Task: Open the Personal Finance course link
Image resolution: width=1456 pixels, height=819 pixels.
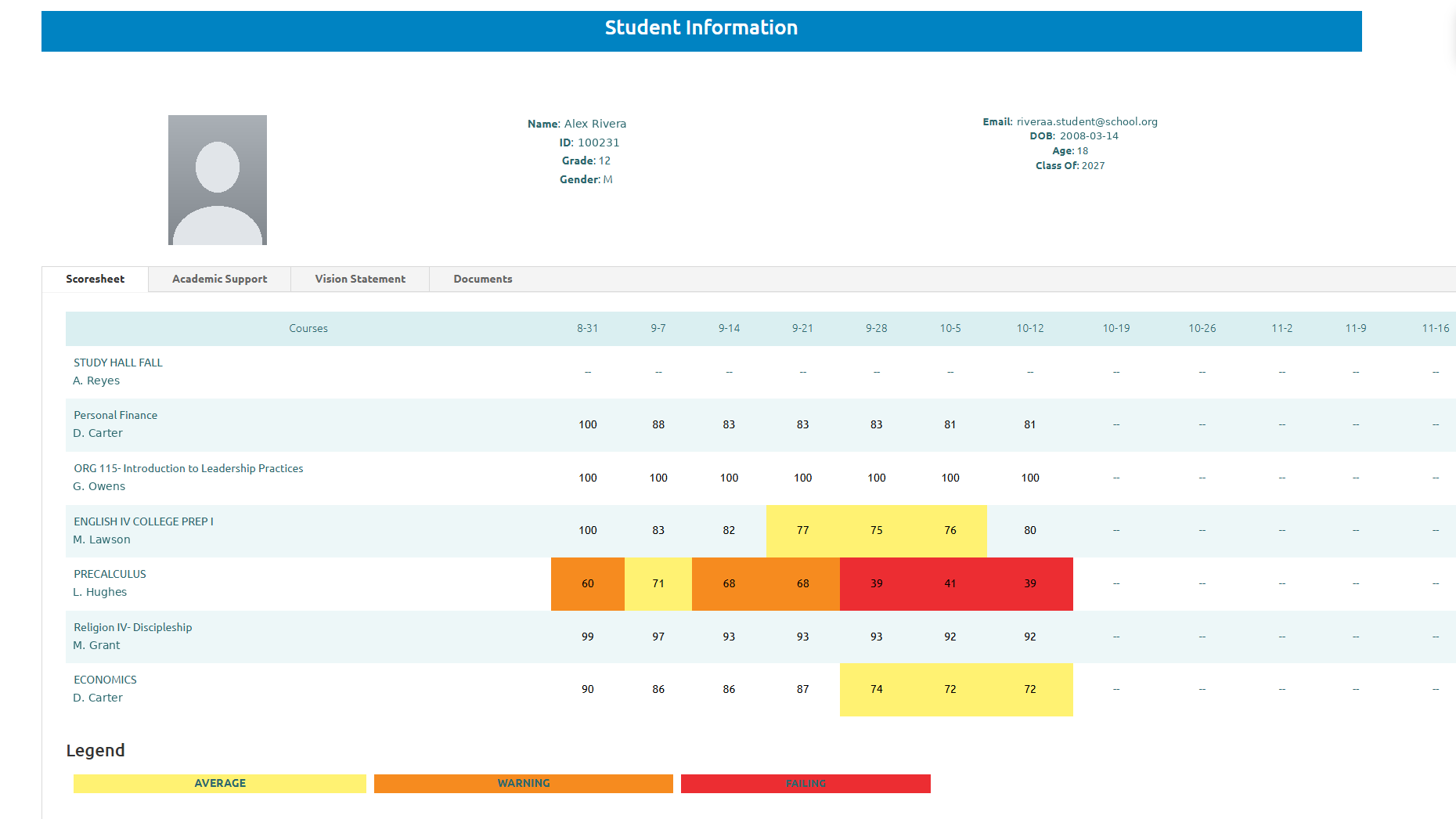Action: click(116, 415)
